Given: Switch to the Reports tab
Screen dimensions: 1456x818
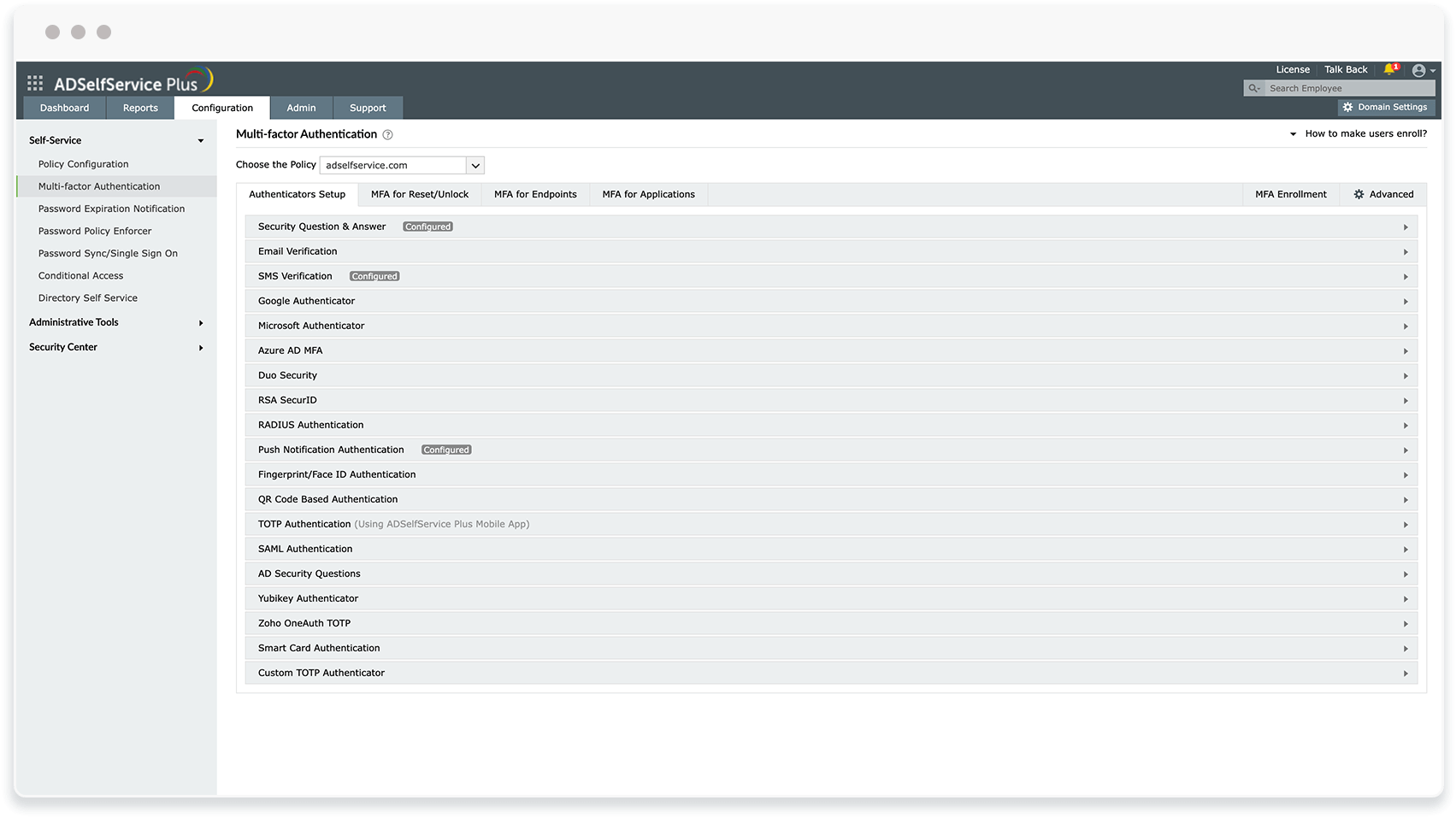Looking at the screenshot, I should [x=140, y=108].
